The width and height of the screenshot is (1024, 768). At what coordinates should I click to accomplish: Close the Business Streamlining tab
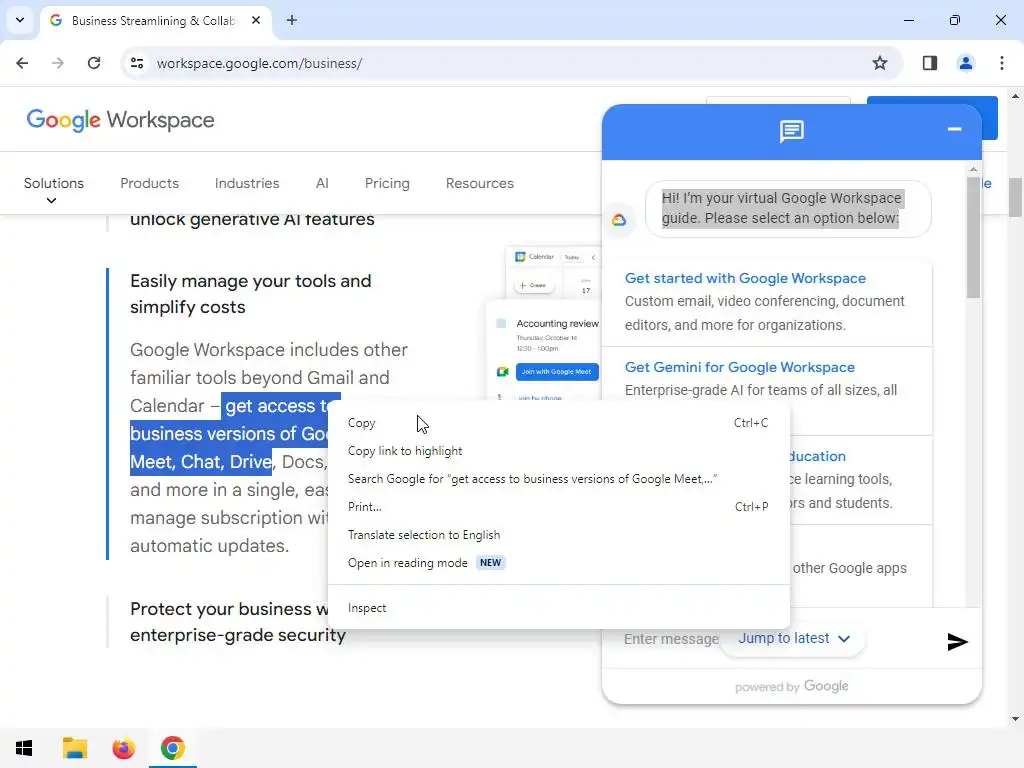pos(256,20)
